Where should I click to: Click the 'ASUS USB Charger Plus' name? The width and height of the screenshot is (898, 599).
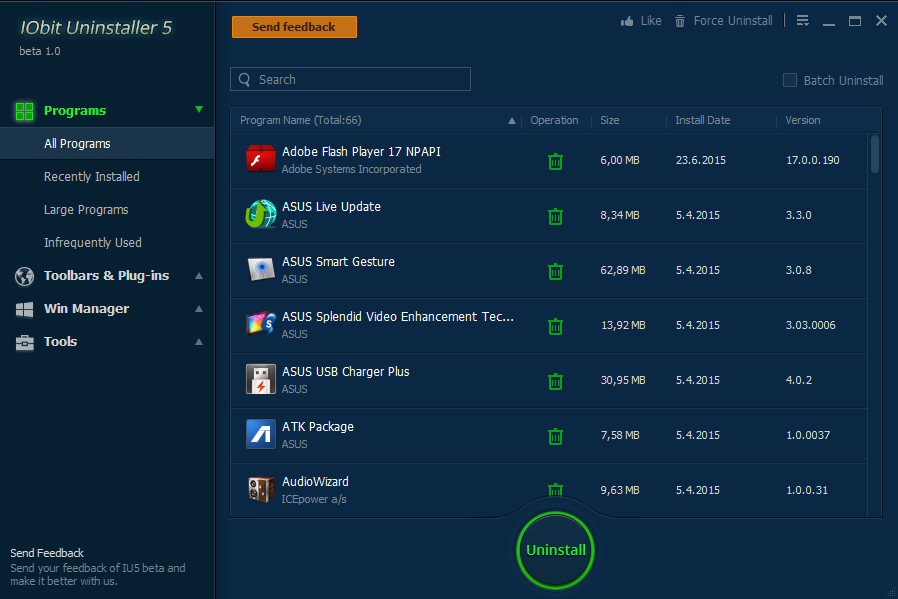point(345,372)
